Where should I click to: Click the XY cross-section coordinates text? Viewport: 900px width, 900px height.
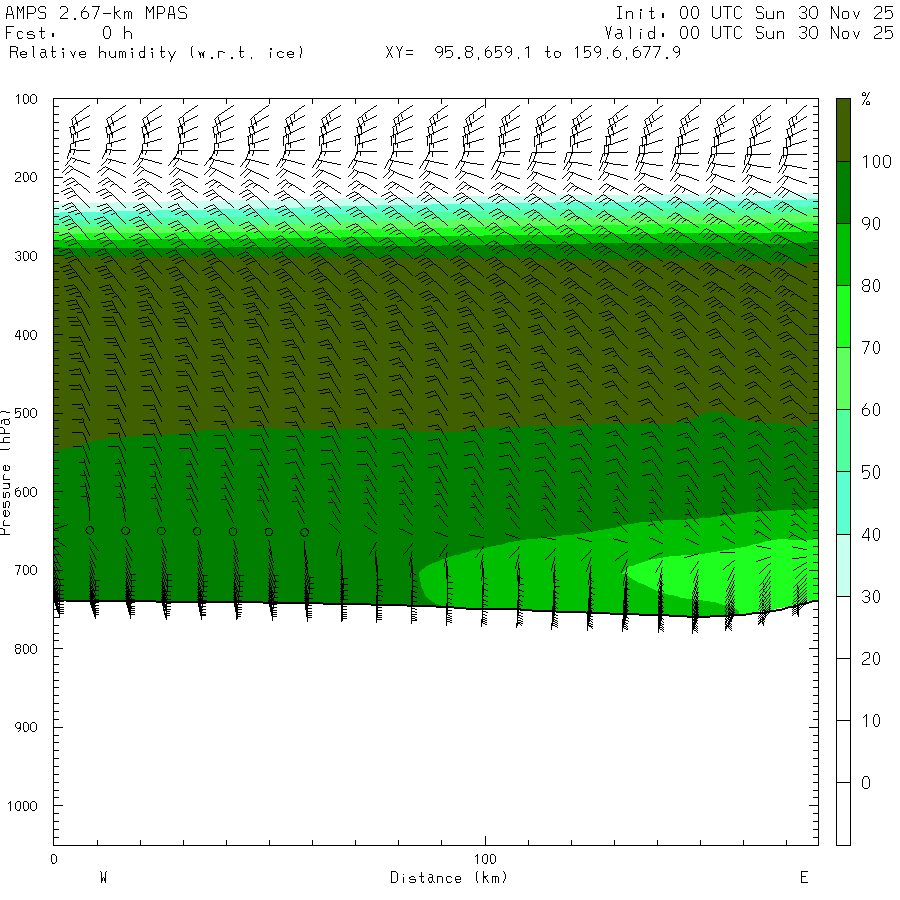coord(533,52)
